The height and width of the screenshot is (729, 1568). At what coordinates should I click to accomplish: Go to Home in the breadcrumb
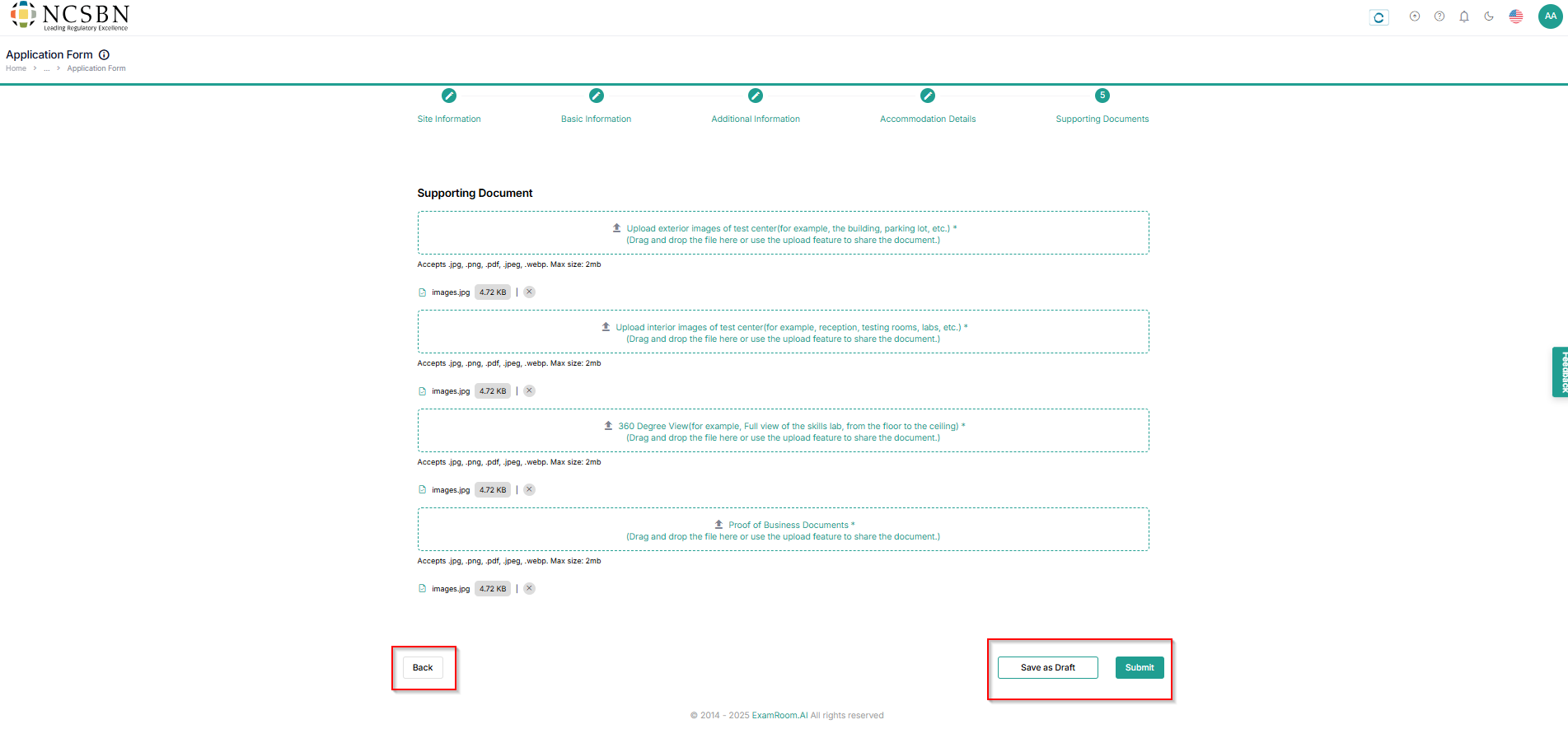tap(16, 68)
